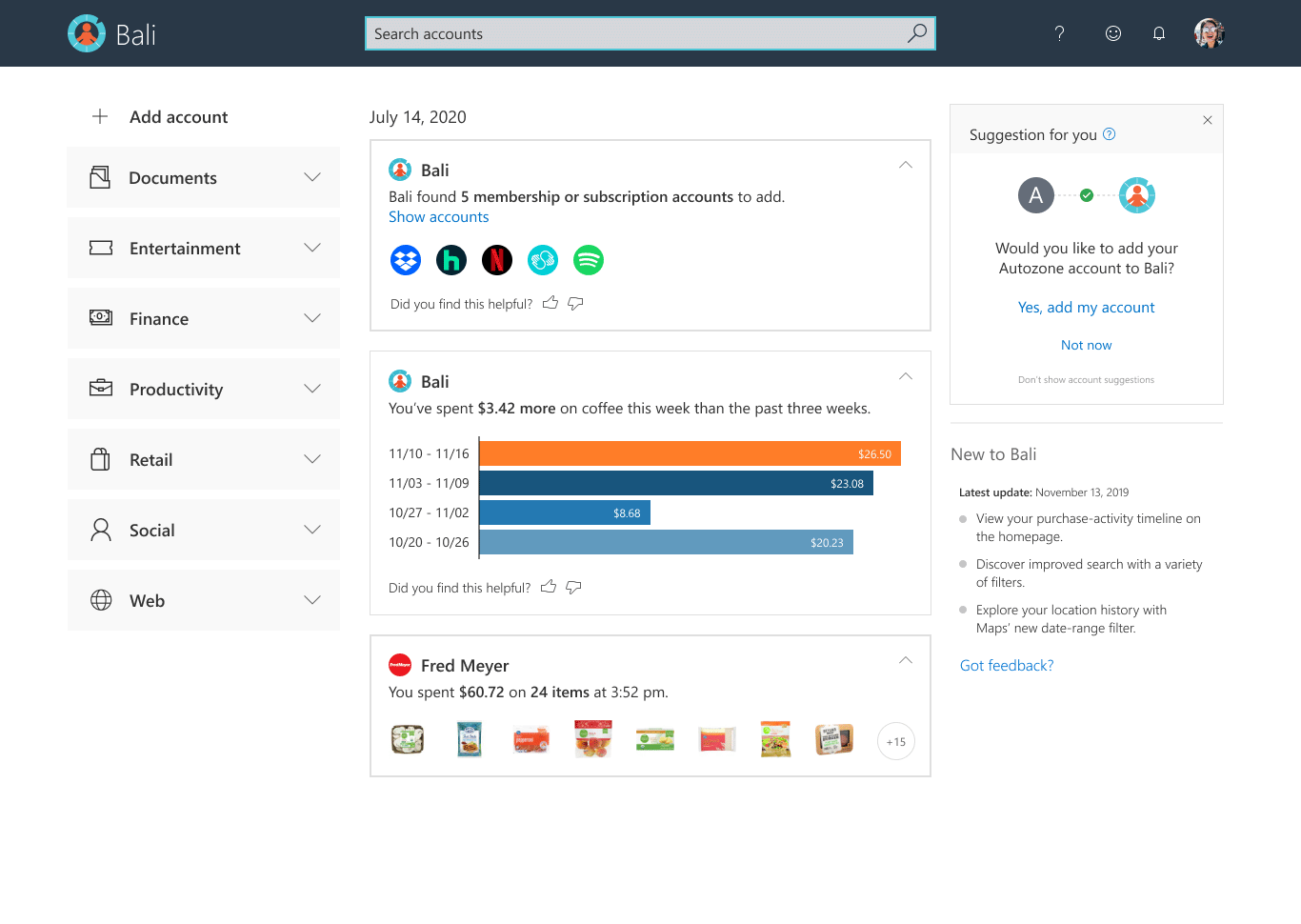Select the orange 11/10 - 11/16 bar
Viewport: 1301px width, 924px height.
[690, 454]
